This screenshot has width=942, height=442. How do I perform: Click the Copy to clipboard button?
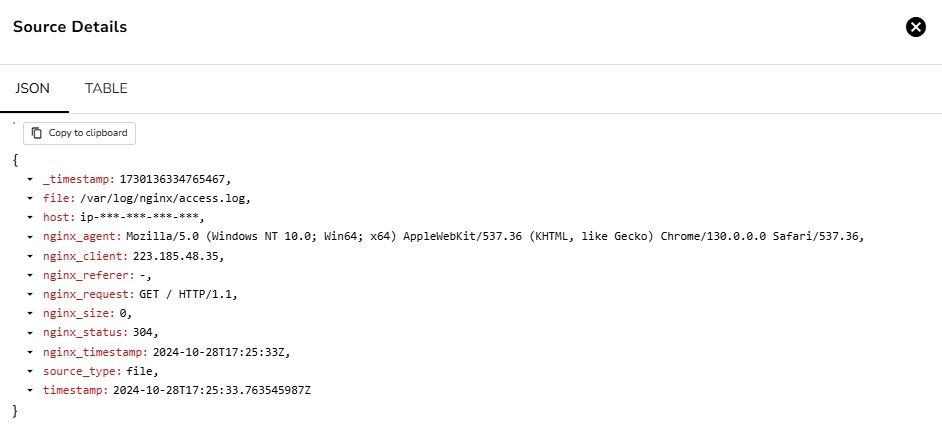pos(79,133)
